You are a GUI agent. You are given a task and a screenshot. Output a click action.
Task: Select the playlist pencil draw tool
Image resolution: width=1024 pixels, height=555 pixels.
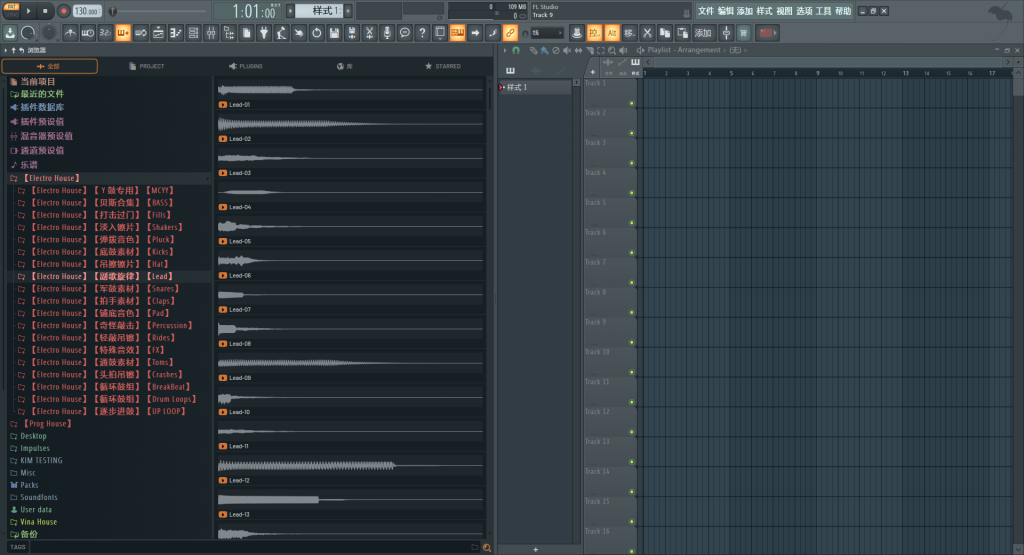point(534,50)
